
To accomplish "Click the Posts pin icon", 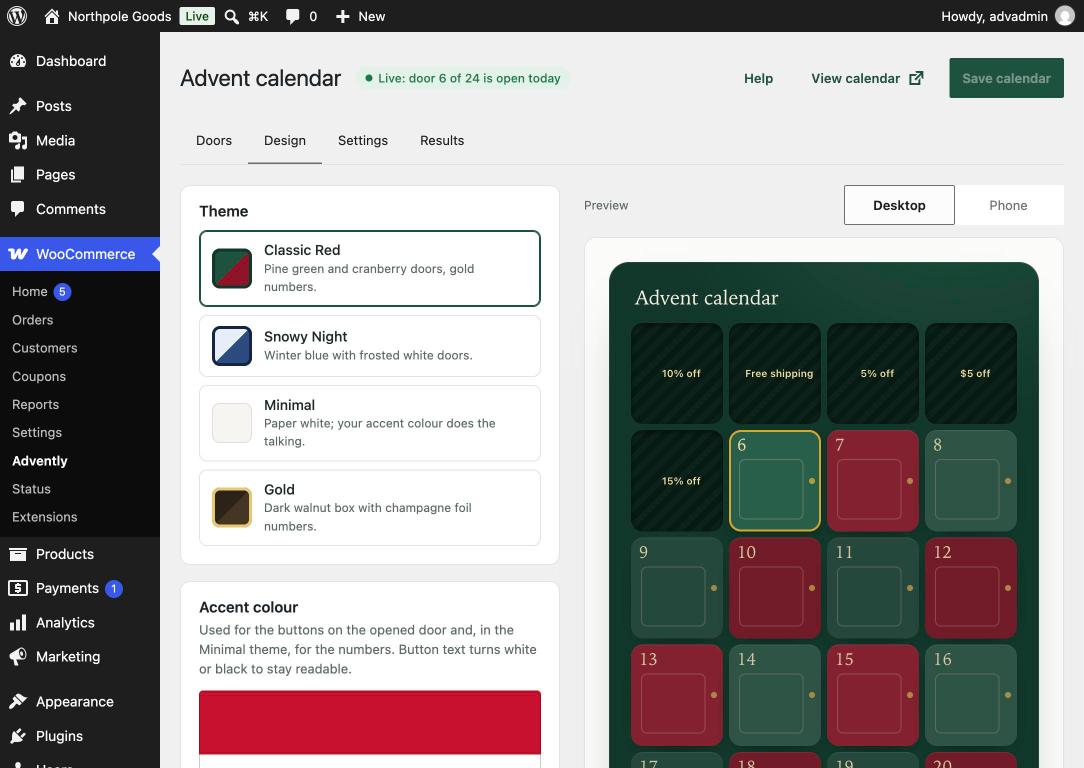I will (x=18, y=106).
